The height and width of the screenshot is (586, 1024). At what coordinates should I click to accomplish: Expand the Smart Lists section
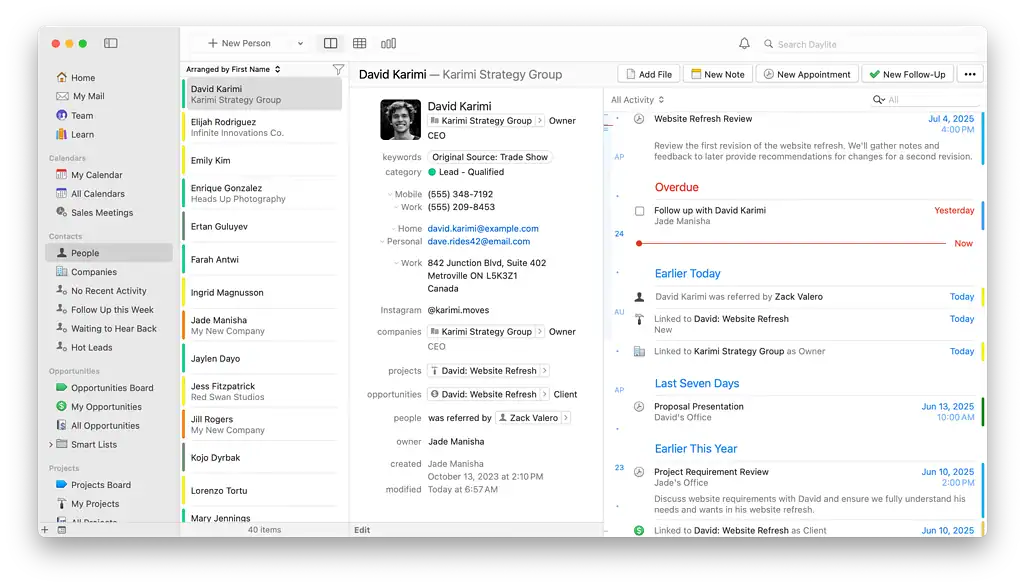point(50,443)
